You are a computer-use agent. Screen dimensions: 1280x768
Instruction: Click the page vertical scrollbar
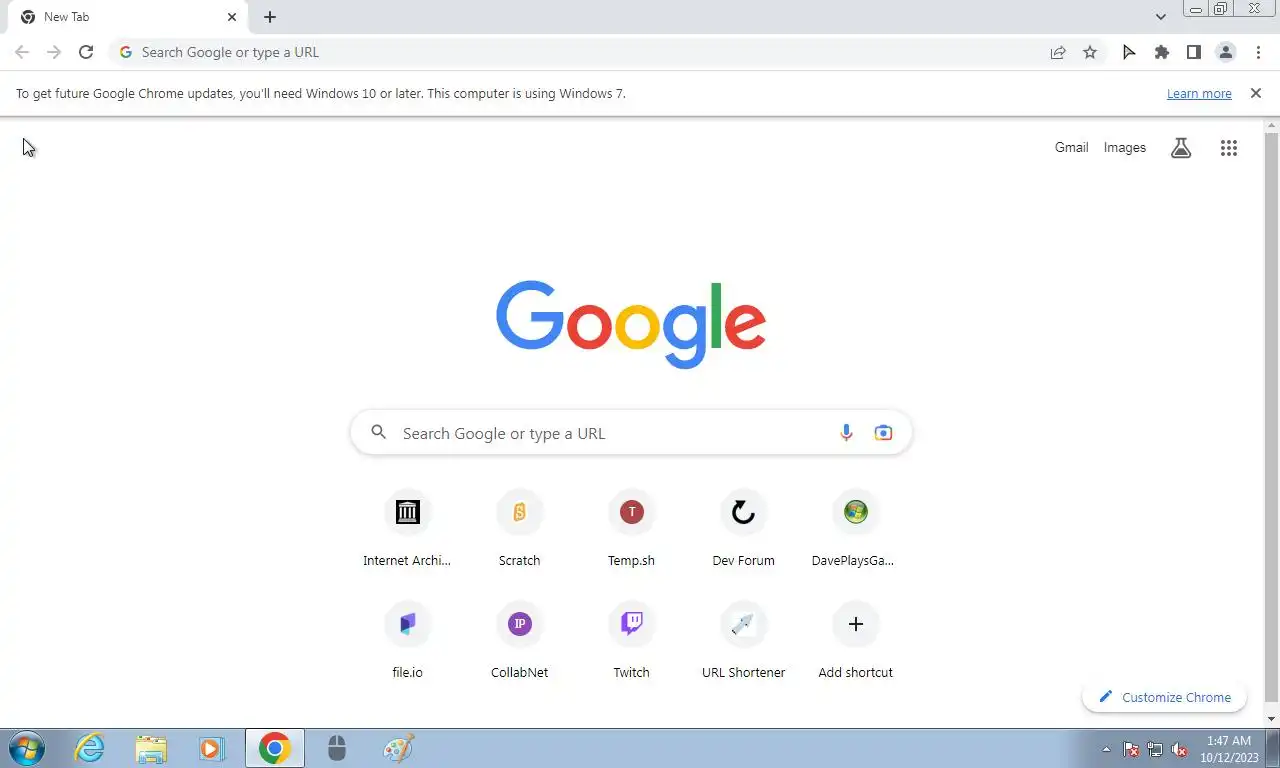click(1272, 415)
